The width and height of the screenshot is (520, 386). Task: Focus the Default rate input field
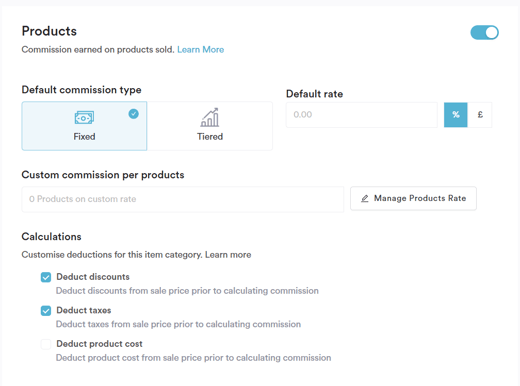tap(362, 115)
